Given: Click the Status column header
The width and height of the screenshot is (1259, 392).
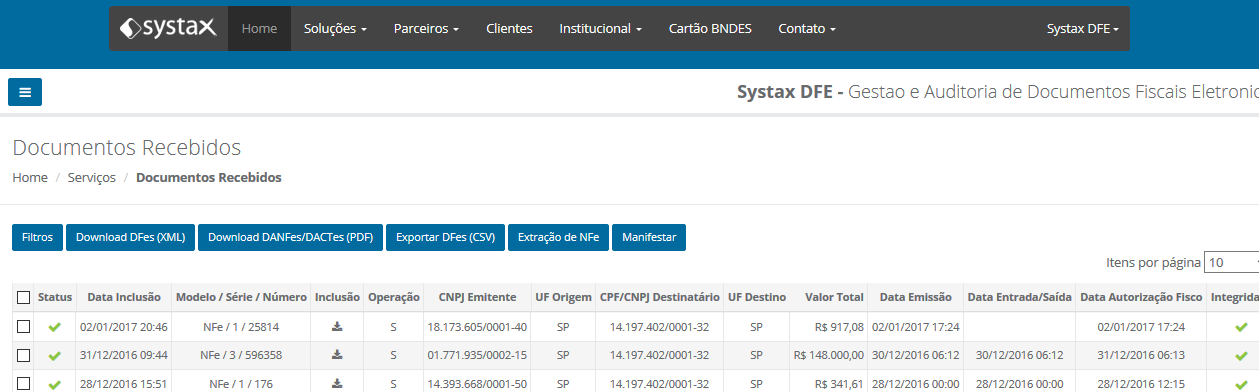Looking at the screenshot, I should (x=55, y=297).
